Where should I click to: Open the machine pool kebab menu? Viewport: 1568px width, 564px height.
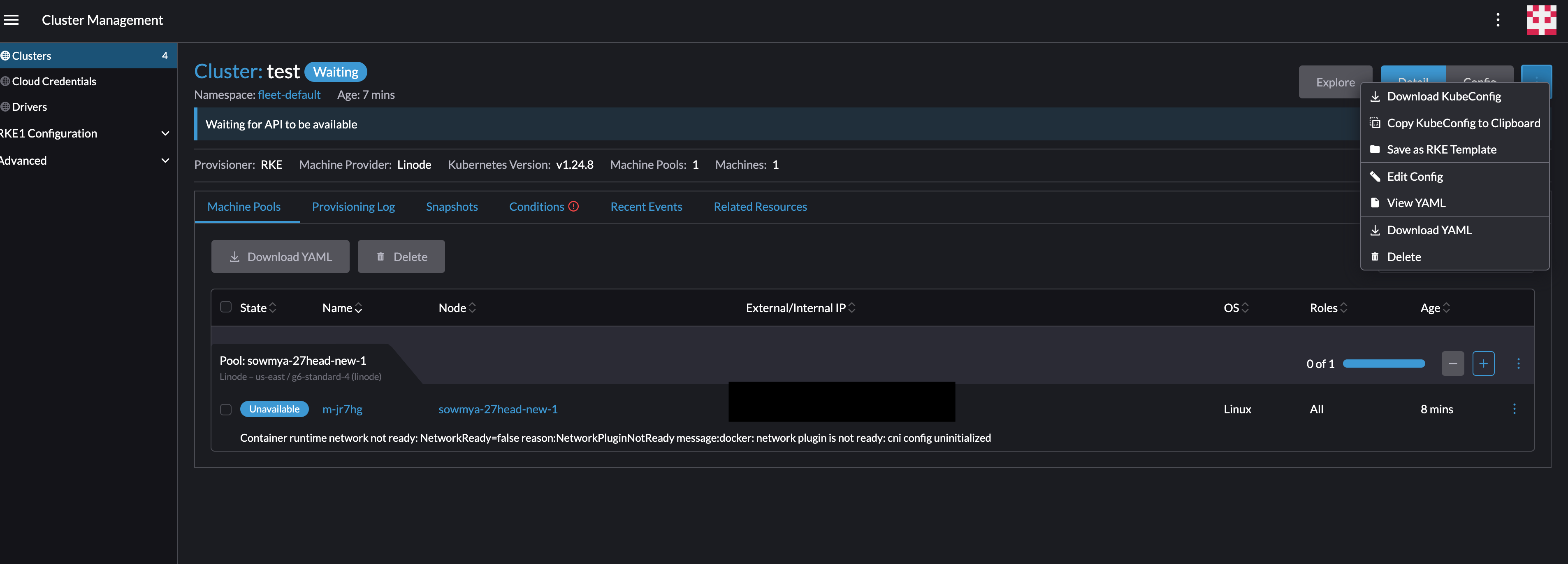pos(1518,364)
